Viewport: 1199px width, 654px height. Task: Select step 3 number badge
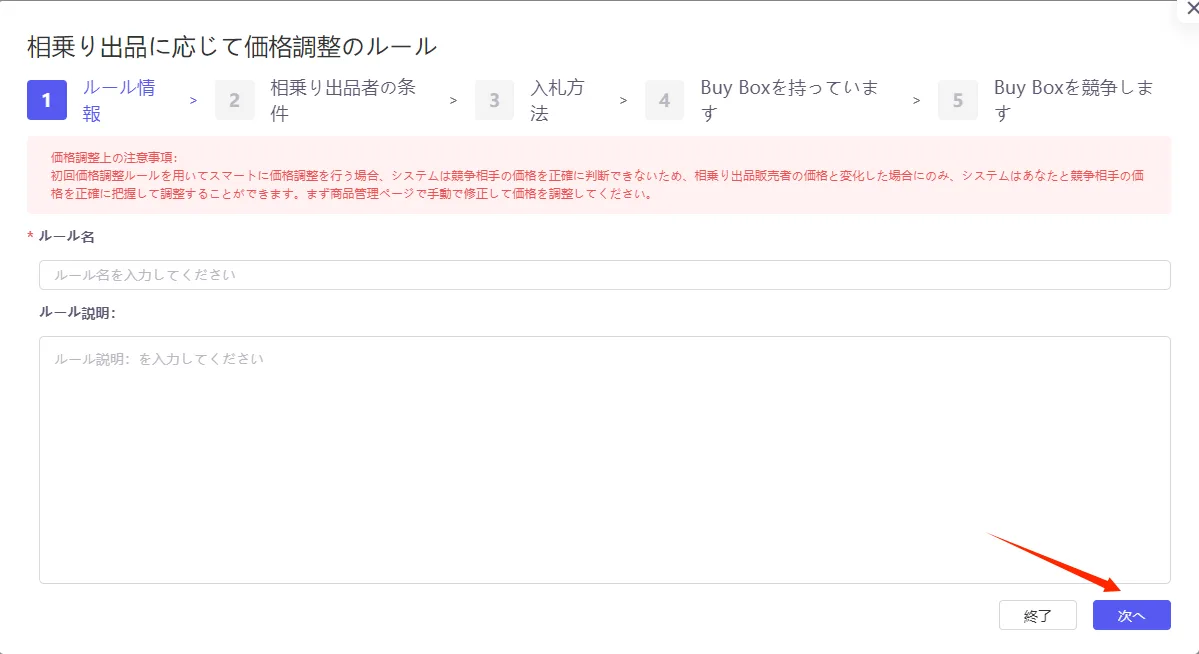pyautogui.click(x=494, y=100)
